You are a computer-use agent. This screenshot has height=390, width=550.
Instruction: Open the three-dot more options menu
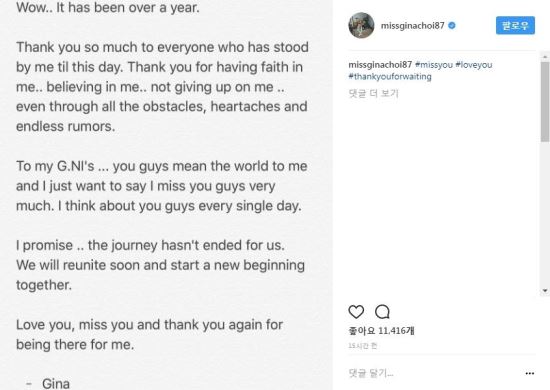[530, 374]
